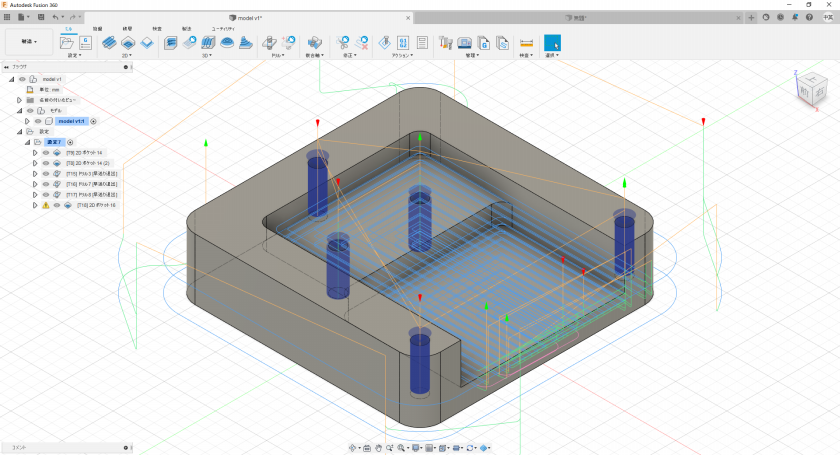Expand the named views folder node
The image size is (840, 455).
point(19,100)
